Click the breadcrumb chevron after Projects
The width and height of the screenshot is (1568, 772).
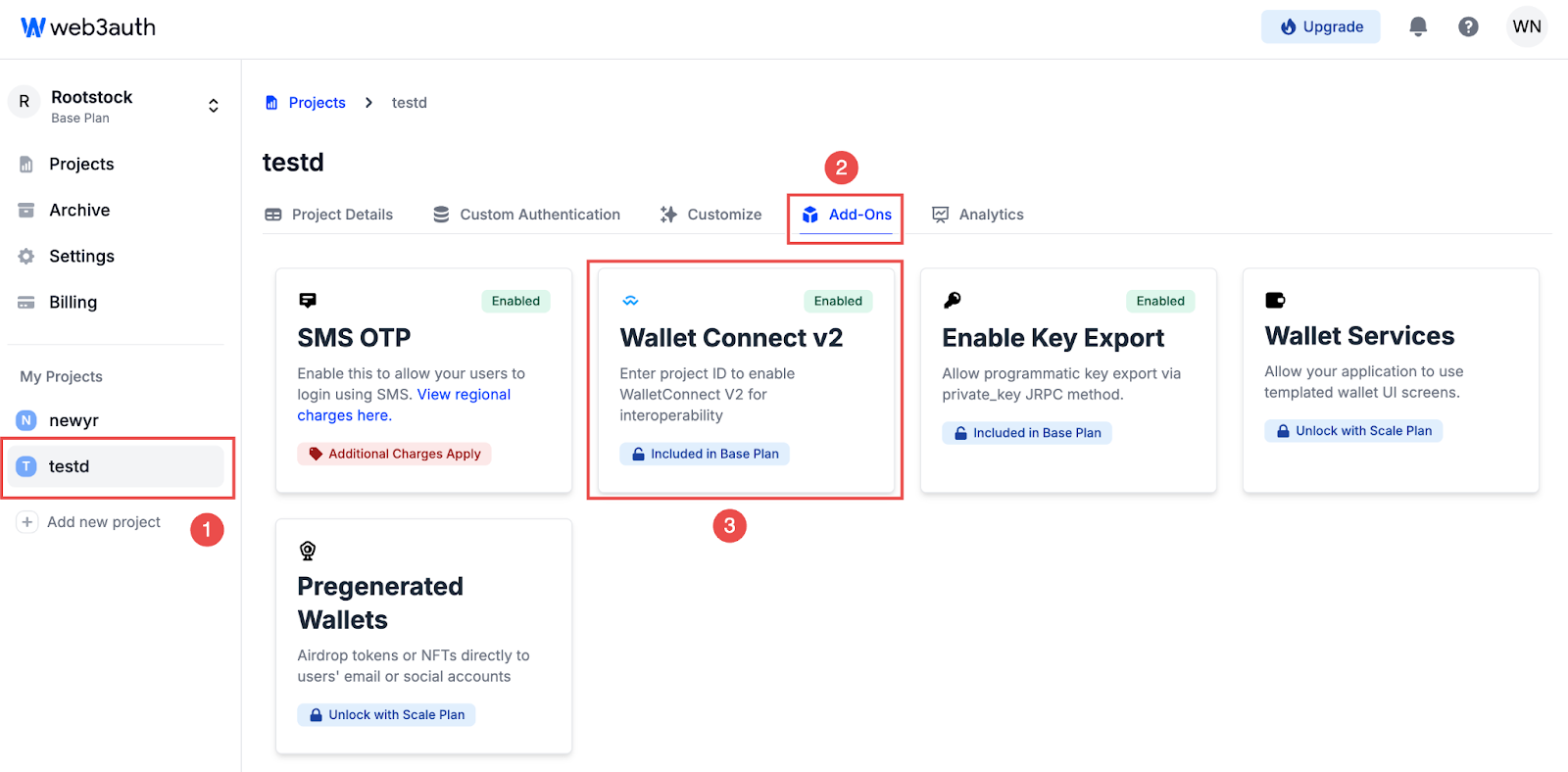coord(368,103)
